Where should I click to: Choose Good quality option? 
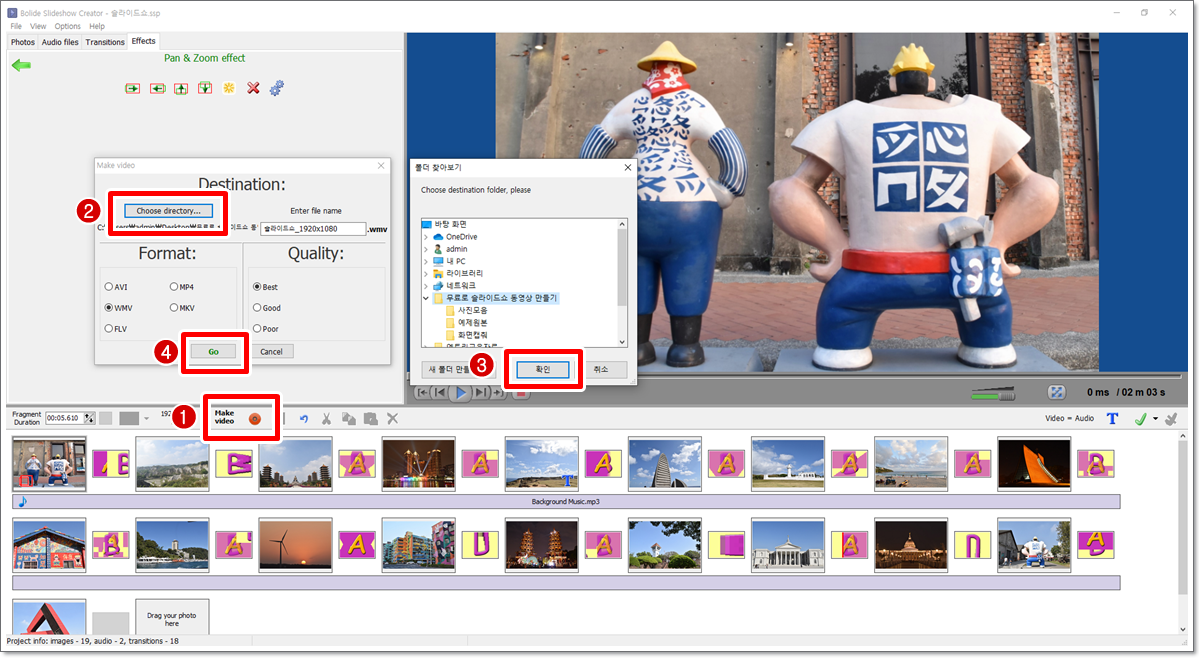pos(257,308)
